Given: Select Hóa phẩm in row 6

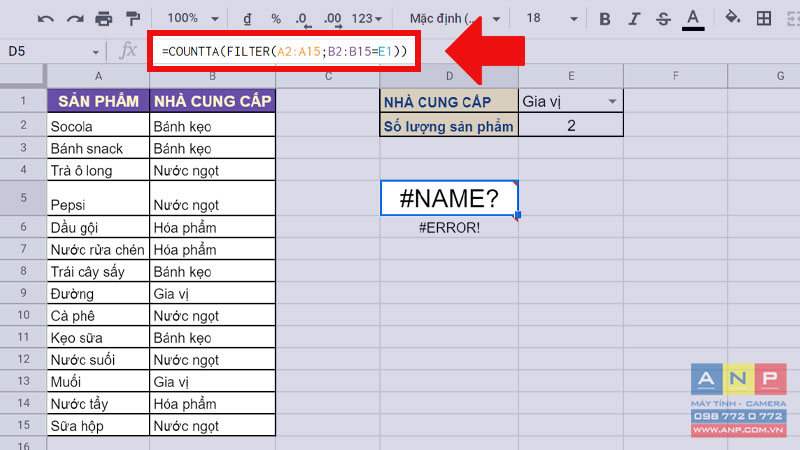Looking at the screenshot, I should [212, 227].
